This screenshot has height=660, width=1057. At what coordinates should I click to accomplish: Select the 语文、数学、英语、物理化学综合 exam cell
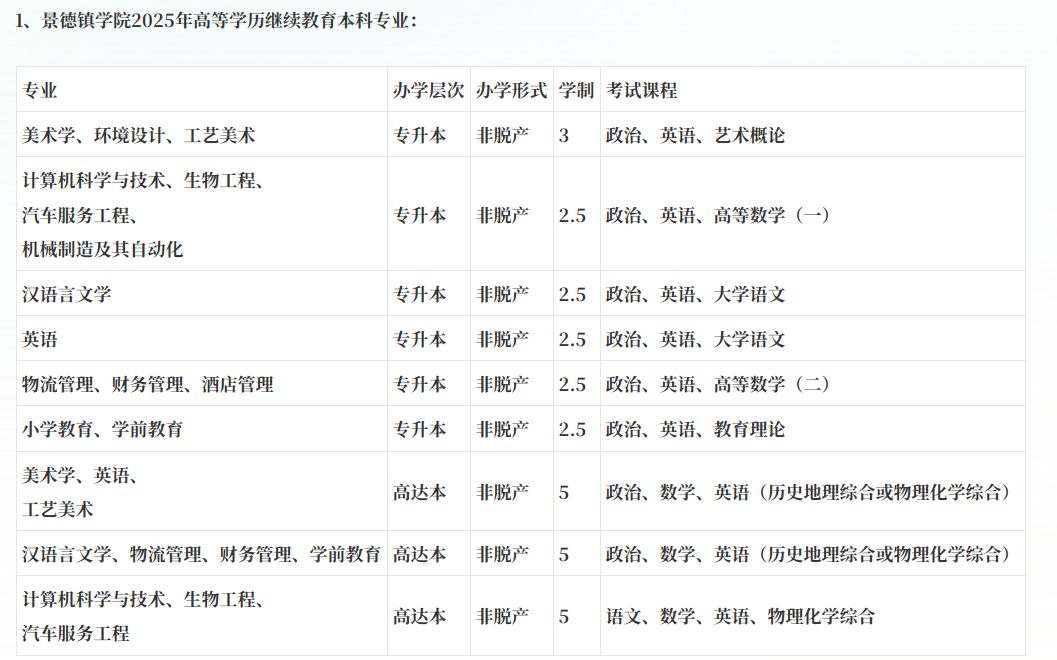(x=740, y=616)
